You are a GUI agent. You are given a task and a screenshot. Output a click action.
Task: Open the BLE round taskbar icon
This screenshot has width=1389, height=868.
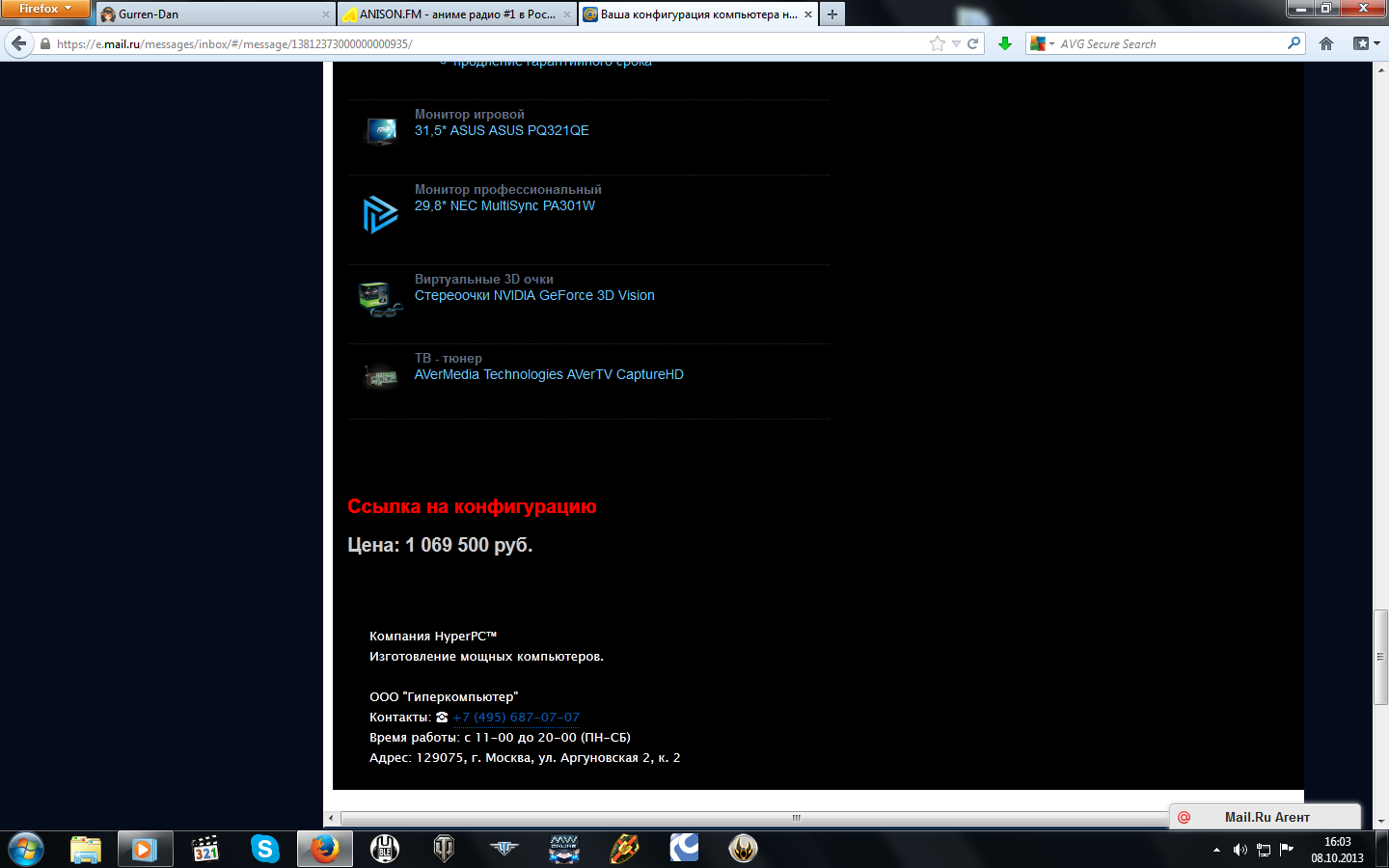(385, 849)
